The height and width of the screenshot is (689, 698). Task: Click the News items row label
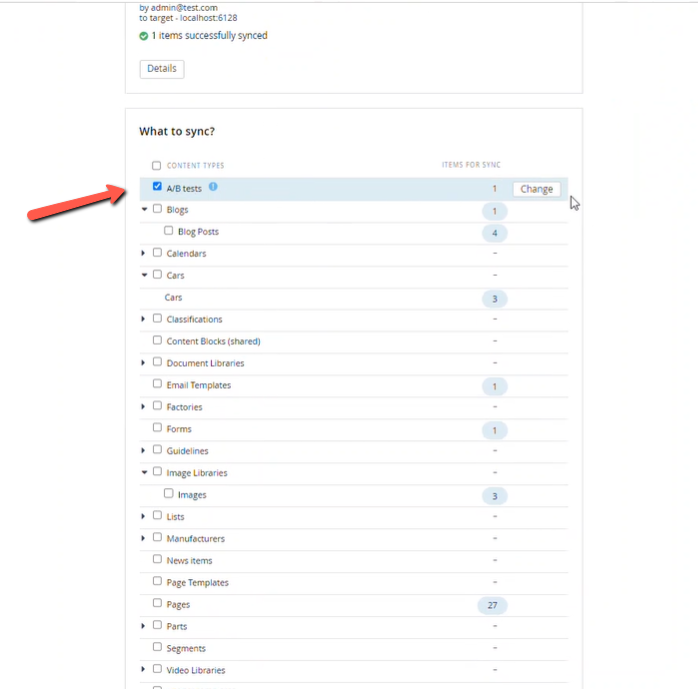pos(189,561)
